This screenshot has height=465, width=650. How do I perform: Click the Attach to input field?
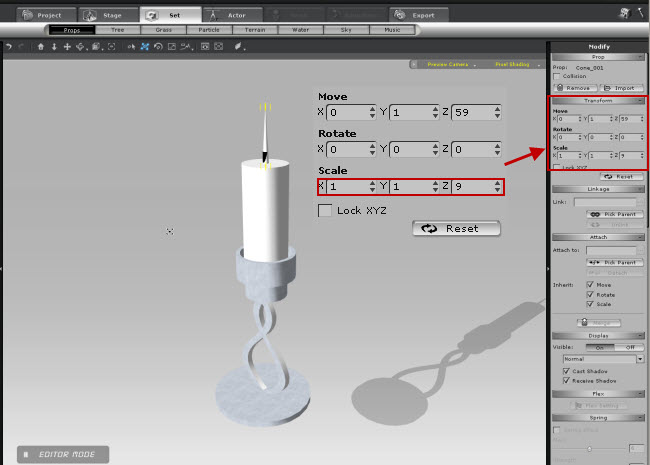611,250
